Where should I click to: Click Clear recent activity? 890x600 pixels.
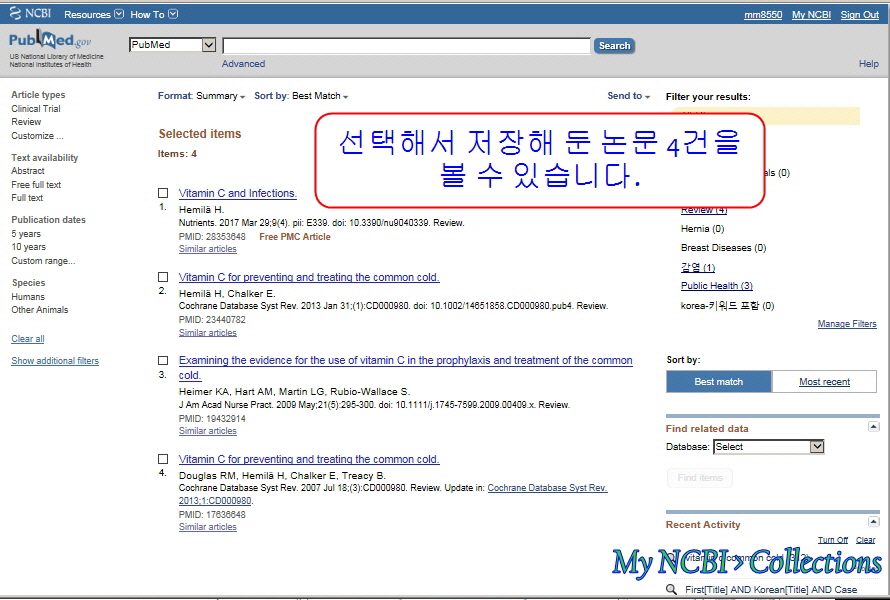(866, 540)
